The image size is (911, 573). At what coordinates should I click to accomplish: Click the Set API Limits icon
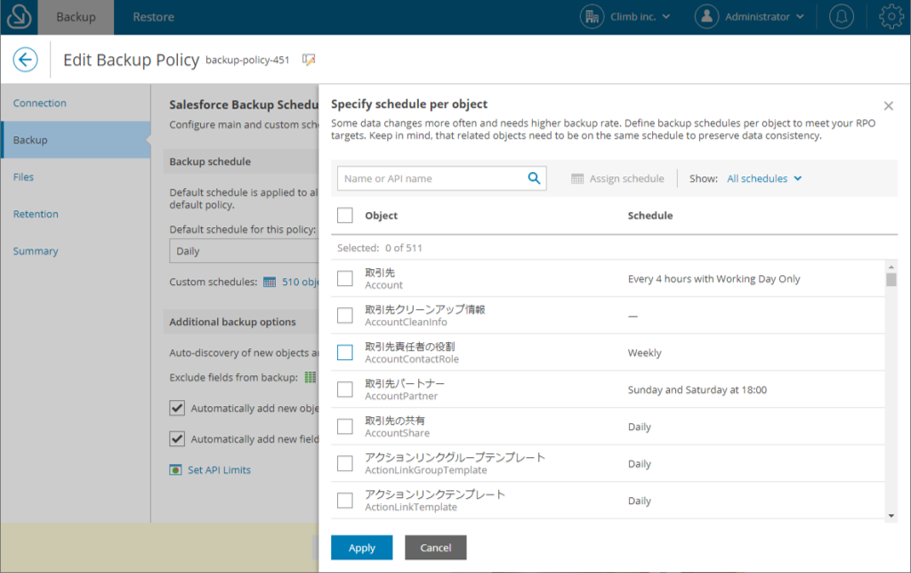pyautogui.click(x=175, y=470)
